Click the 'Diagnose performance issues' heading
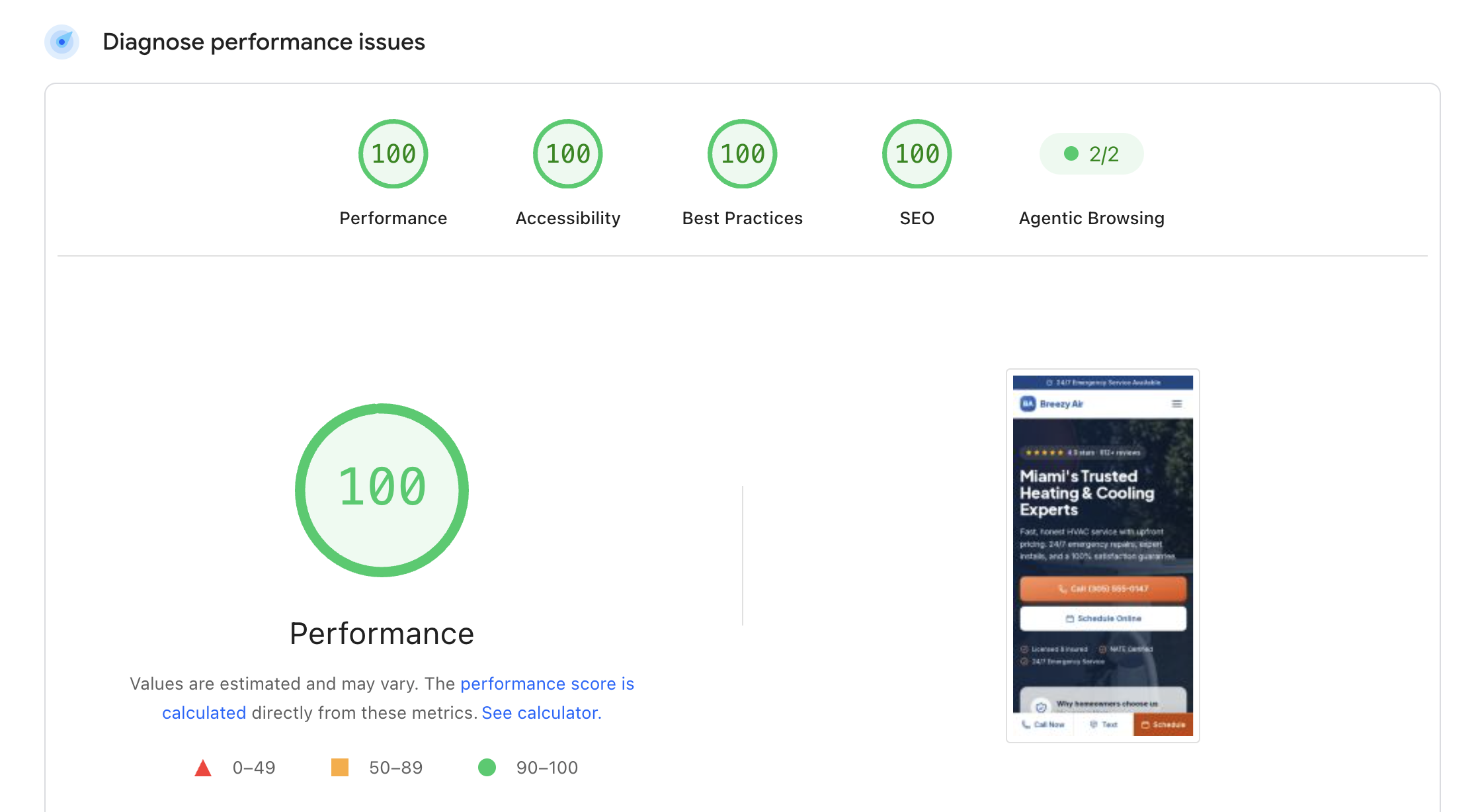The image size is (1476, 812). tap(264, 42)
